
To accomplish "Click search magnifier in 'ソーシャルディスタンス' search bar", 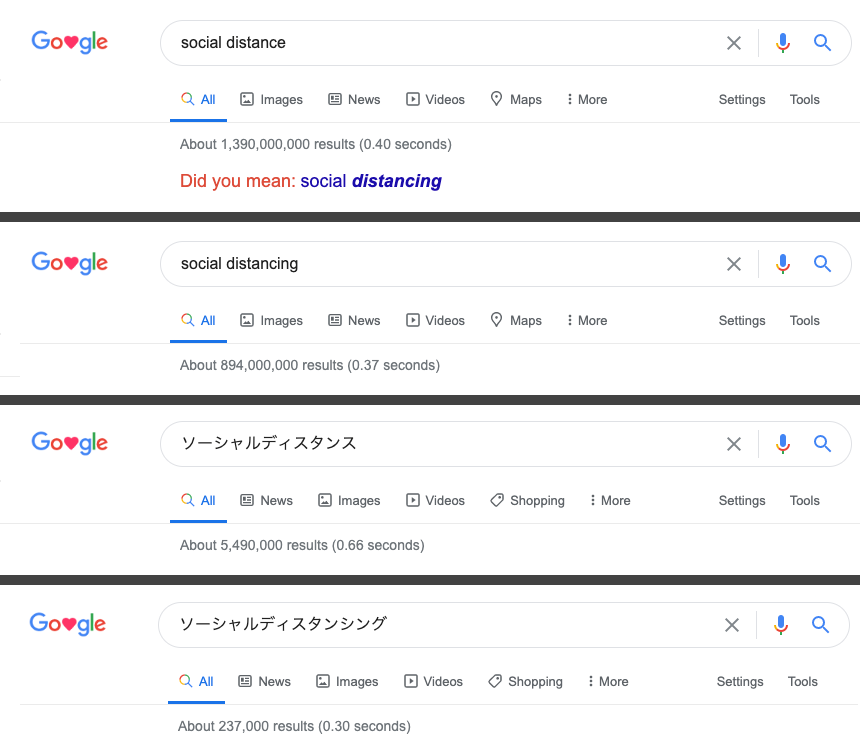I will (x=822, y=444).
